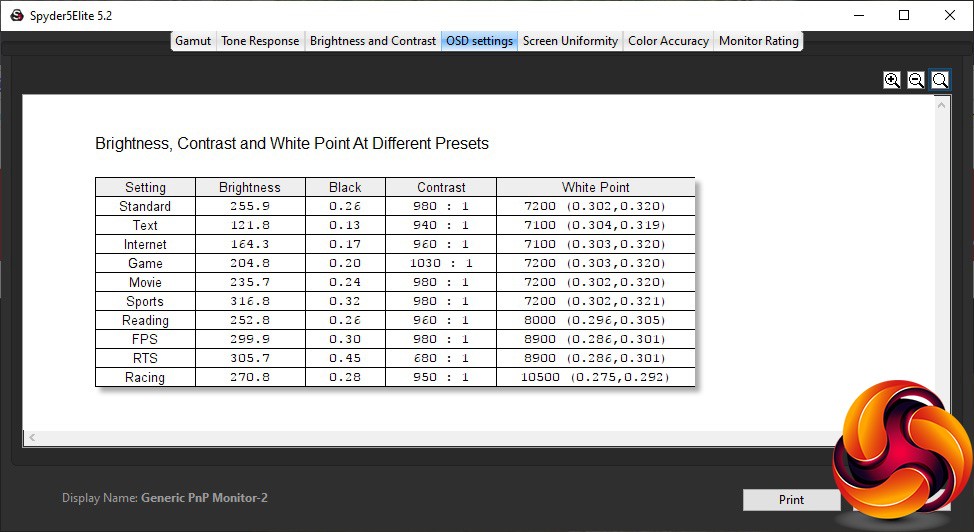
Task: Click contrast value 680 : 1
Action: 441,359
